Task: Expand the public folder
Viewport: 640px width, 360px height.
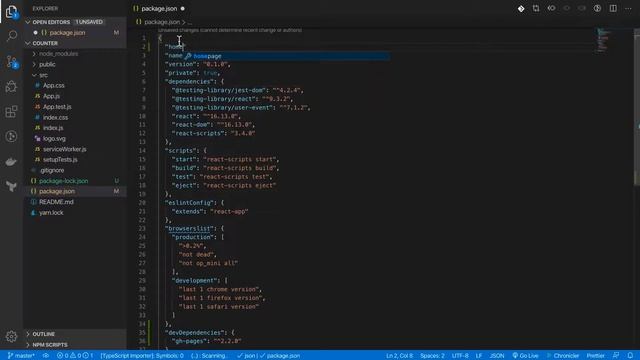Action: [x=47, y=64]
